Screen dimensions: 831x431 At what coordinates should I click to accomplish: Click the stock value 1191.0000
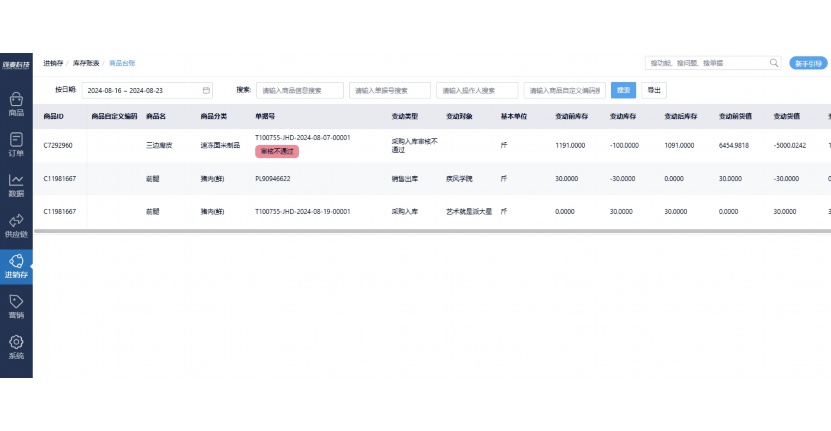(x=570, y=145)
